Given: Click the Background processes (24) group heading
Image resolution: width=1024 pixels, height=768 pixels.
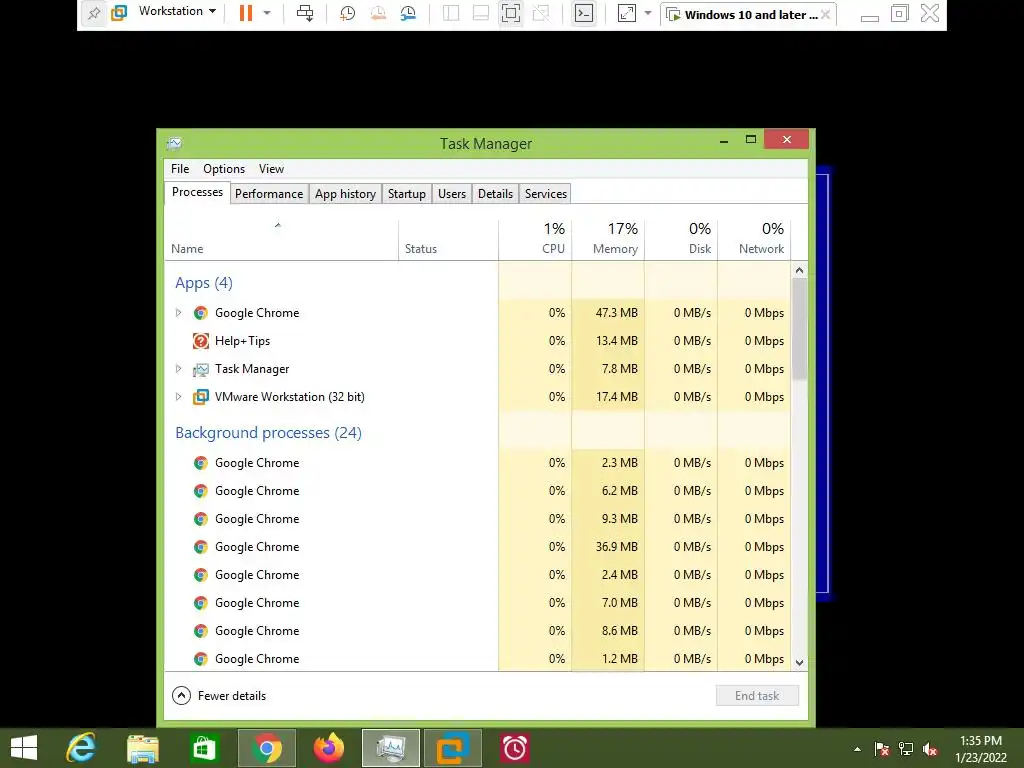Looking at the screenshot, I should (x=268, y=433).
